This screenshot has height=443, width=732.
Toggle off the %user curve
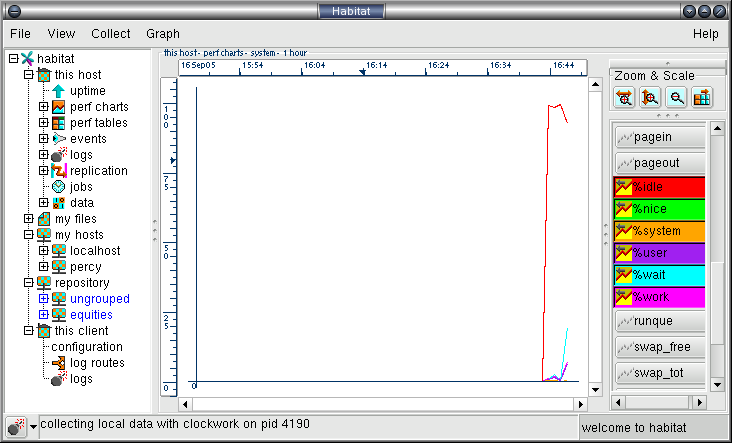(659, 253)
